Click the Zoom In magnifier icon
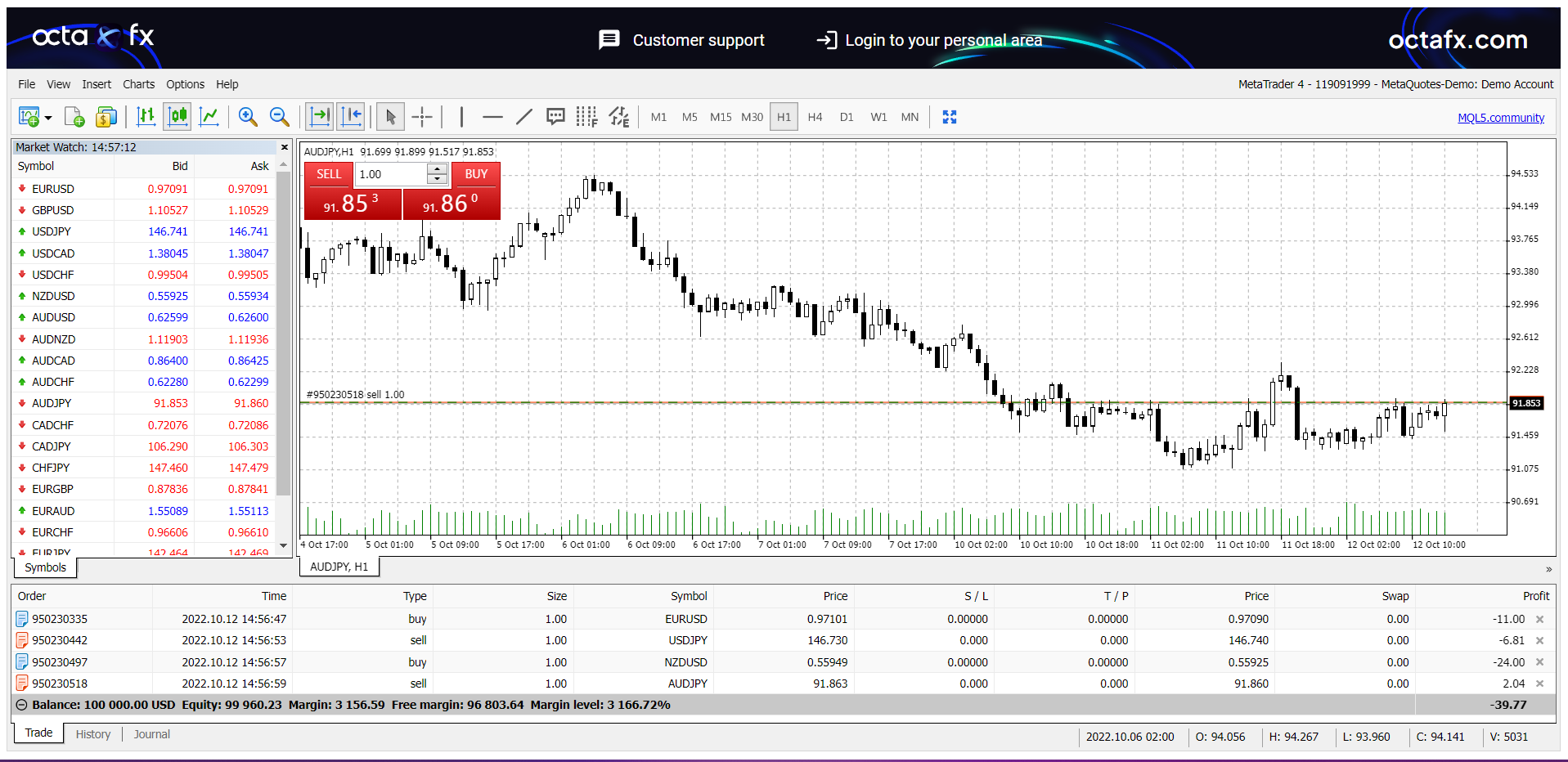The image size is (1568, 762). click(x=248, y=117)
